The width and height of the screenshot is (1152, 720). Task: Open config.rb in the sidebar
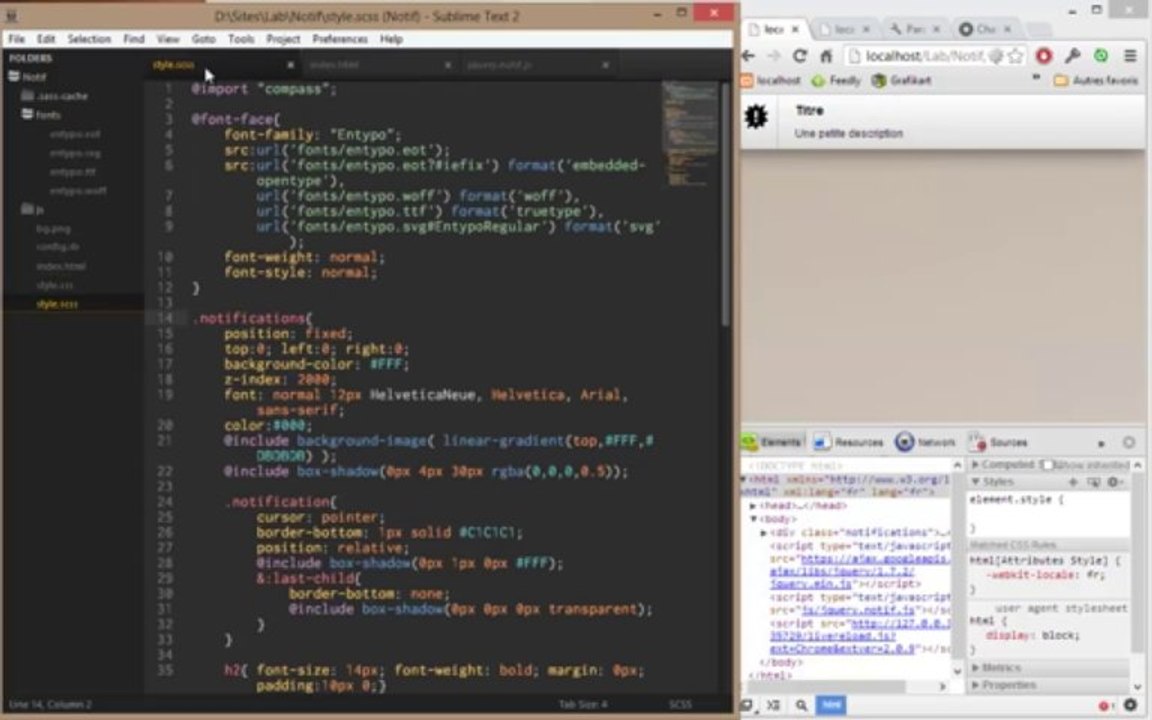point(57,247)
